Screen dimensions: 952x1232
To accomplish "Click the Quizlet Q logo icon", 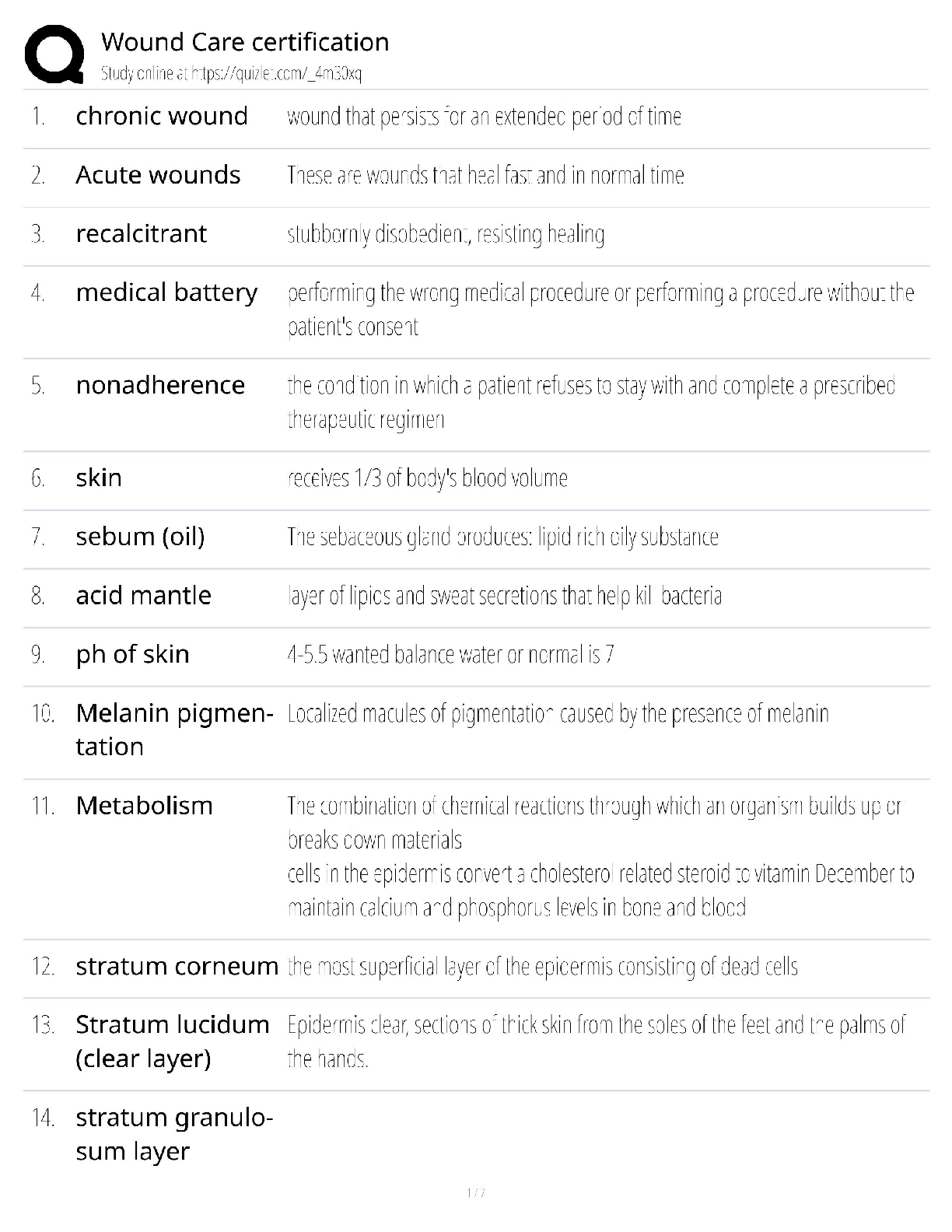I will 54,54.
